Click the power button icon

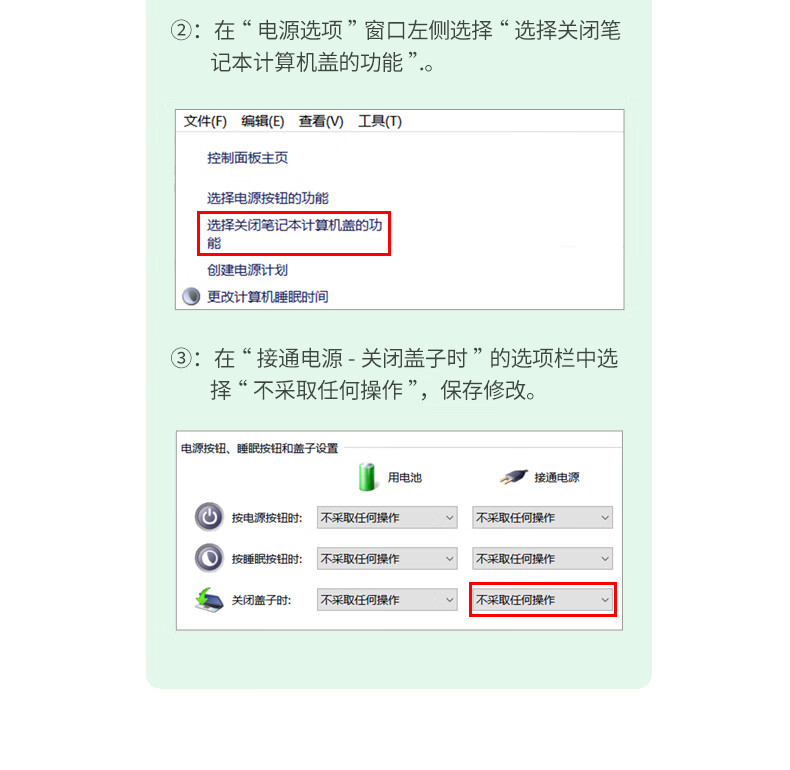point(209,517)
